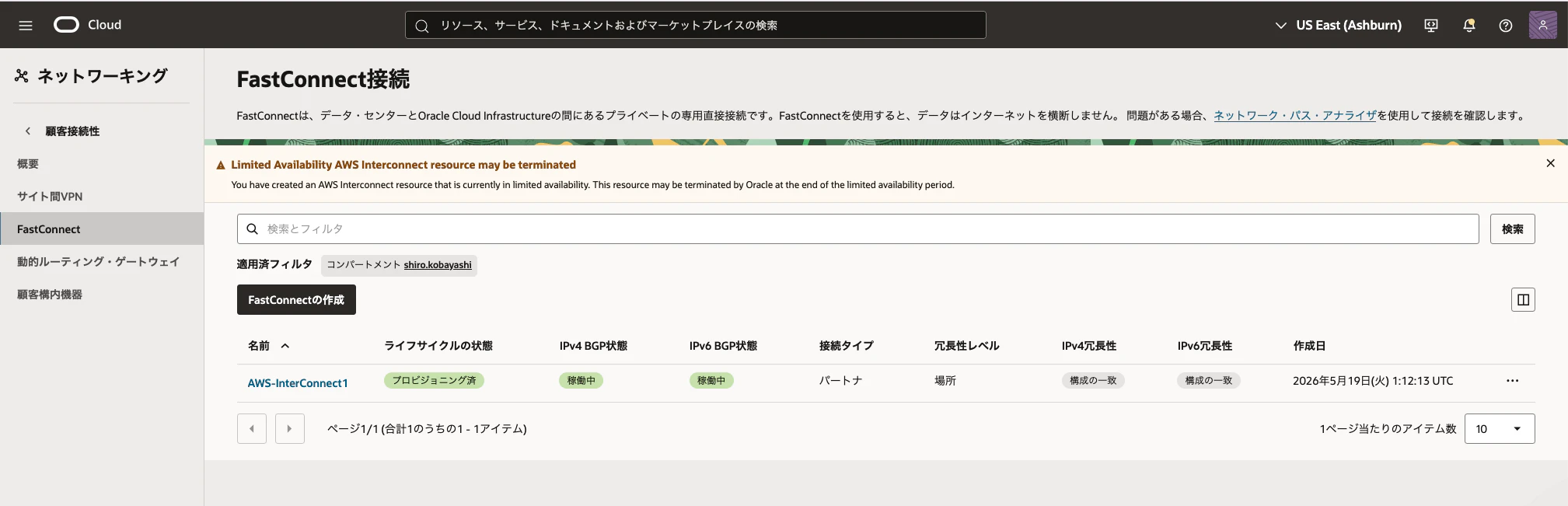1568x506 pixels.
Task: Open the hamburger navigation menu
Action: pos(26,26)
